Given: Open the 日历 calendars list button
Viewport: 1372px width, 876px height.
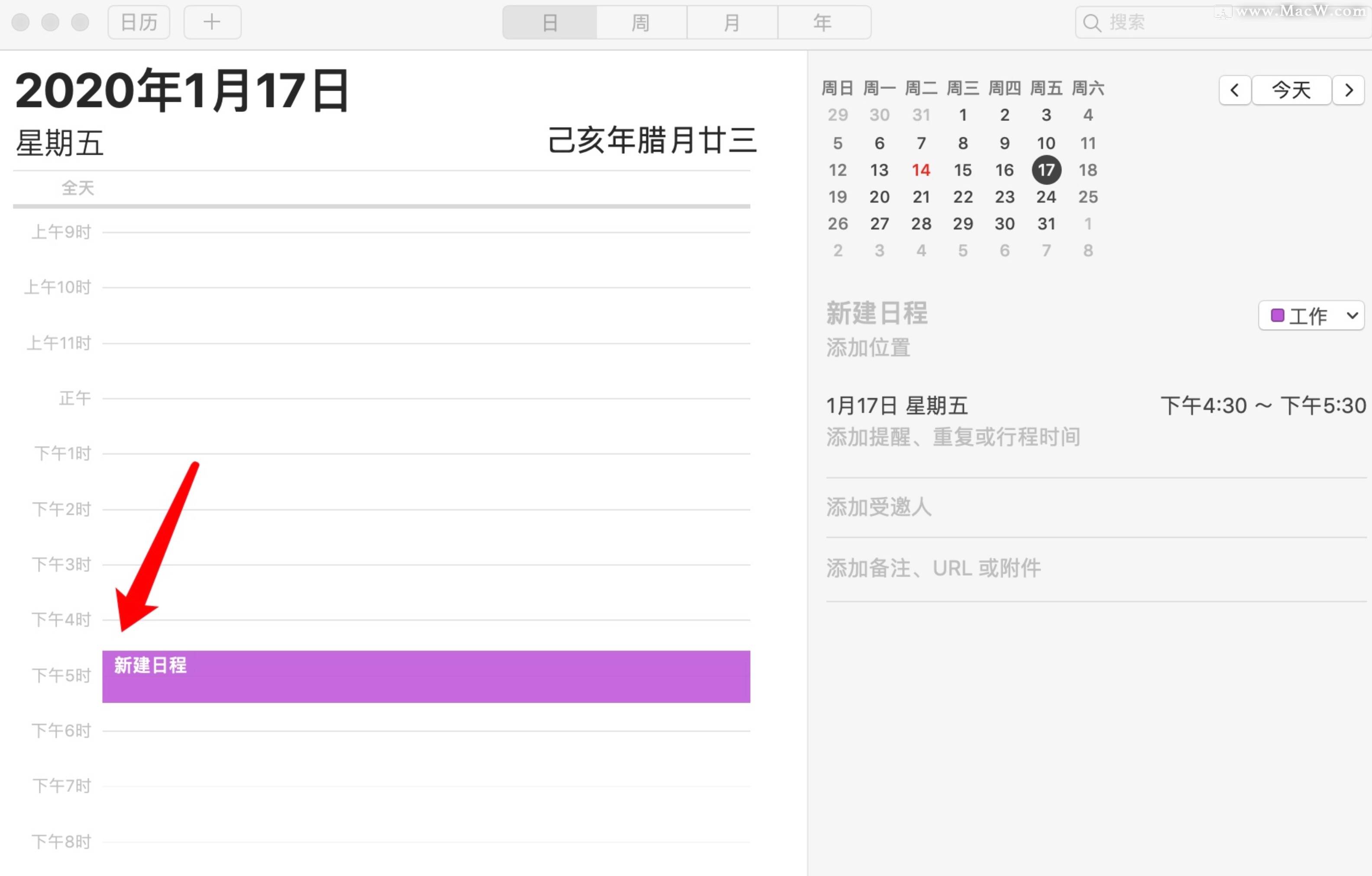Looking at the screenshot, I should [139, 22].
